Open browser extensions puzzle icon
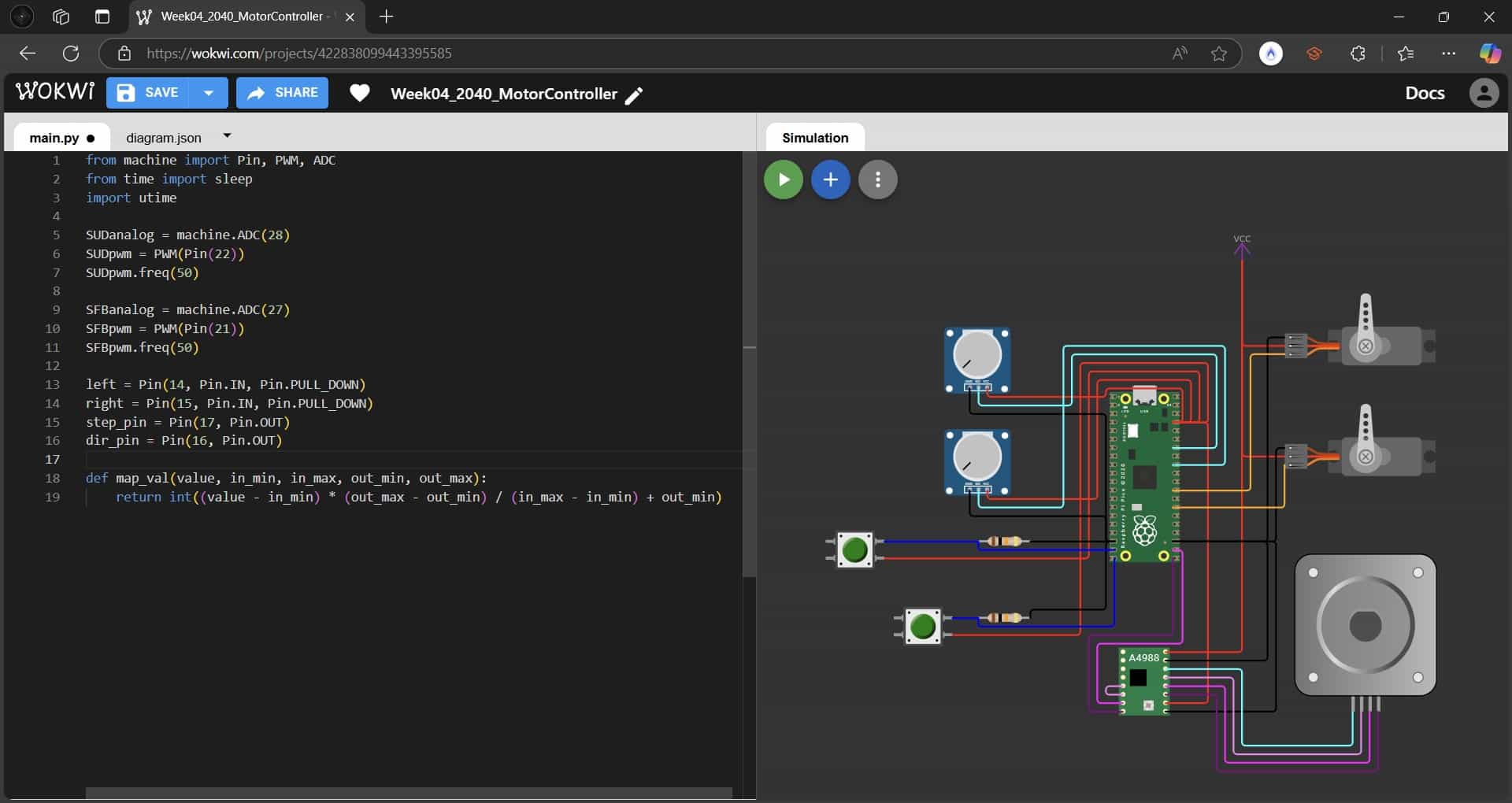 pos(1358,54)
